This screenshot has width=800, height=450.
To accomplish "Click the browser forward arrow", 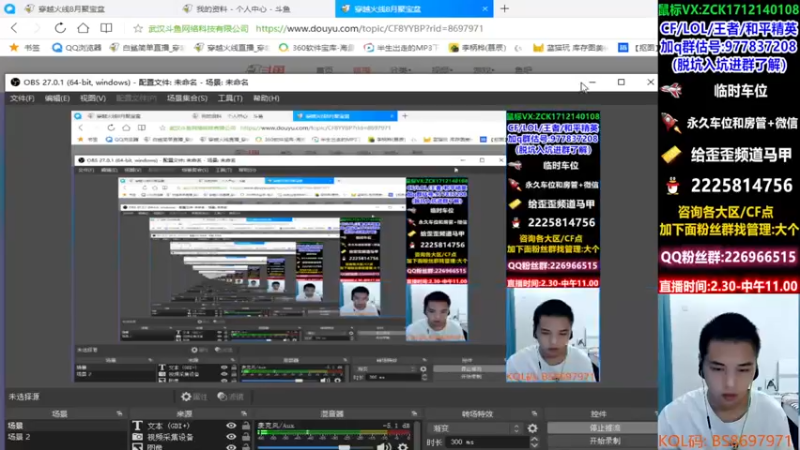I will 37,28.
